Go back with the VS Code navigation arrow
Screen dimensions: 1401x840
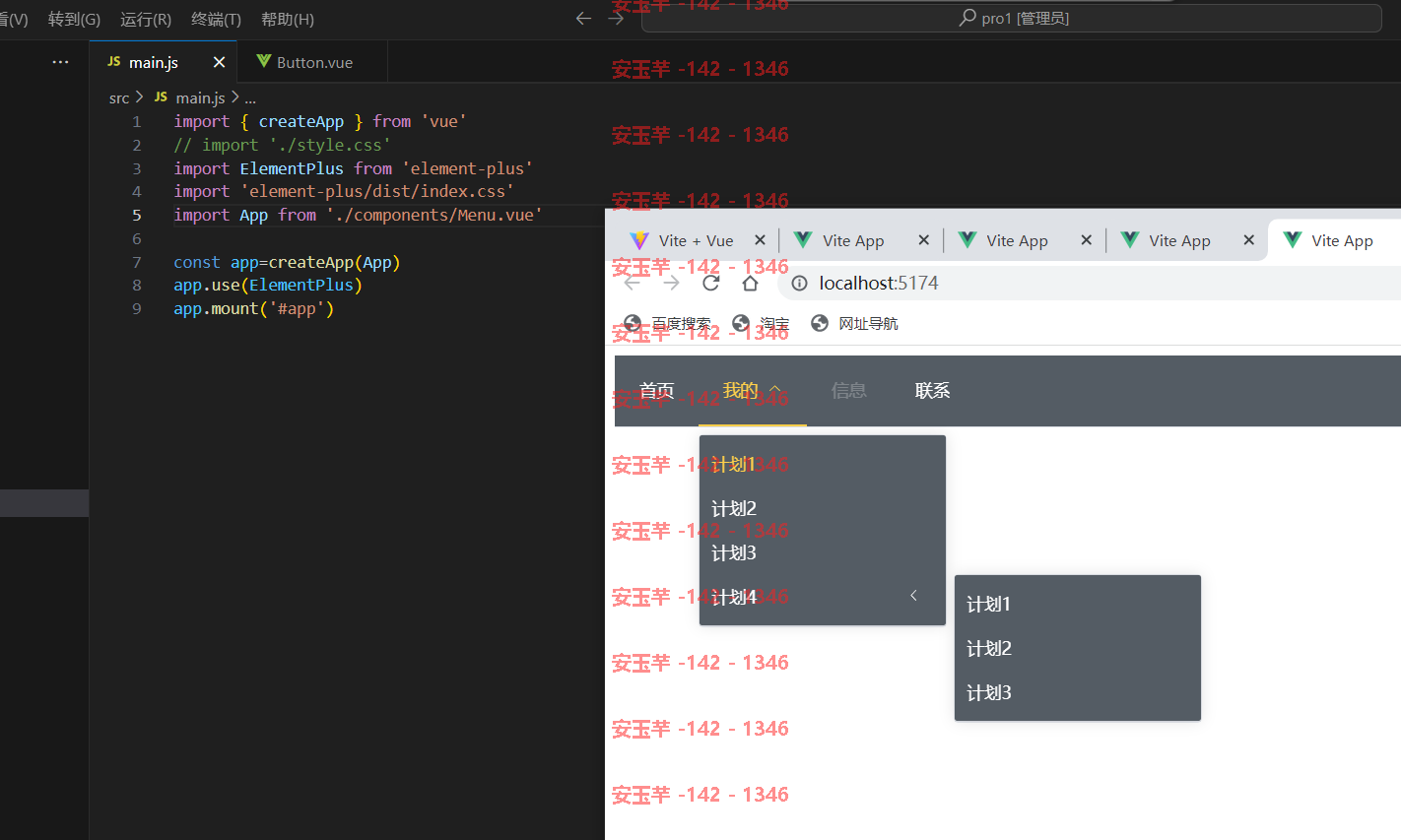coord(583,18)
